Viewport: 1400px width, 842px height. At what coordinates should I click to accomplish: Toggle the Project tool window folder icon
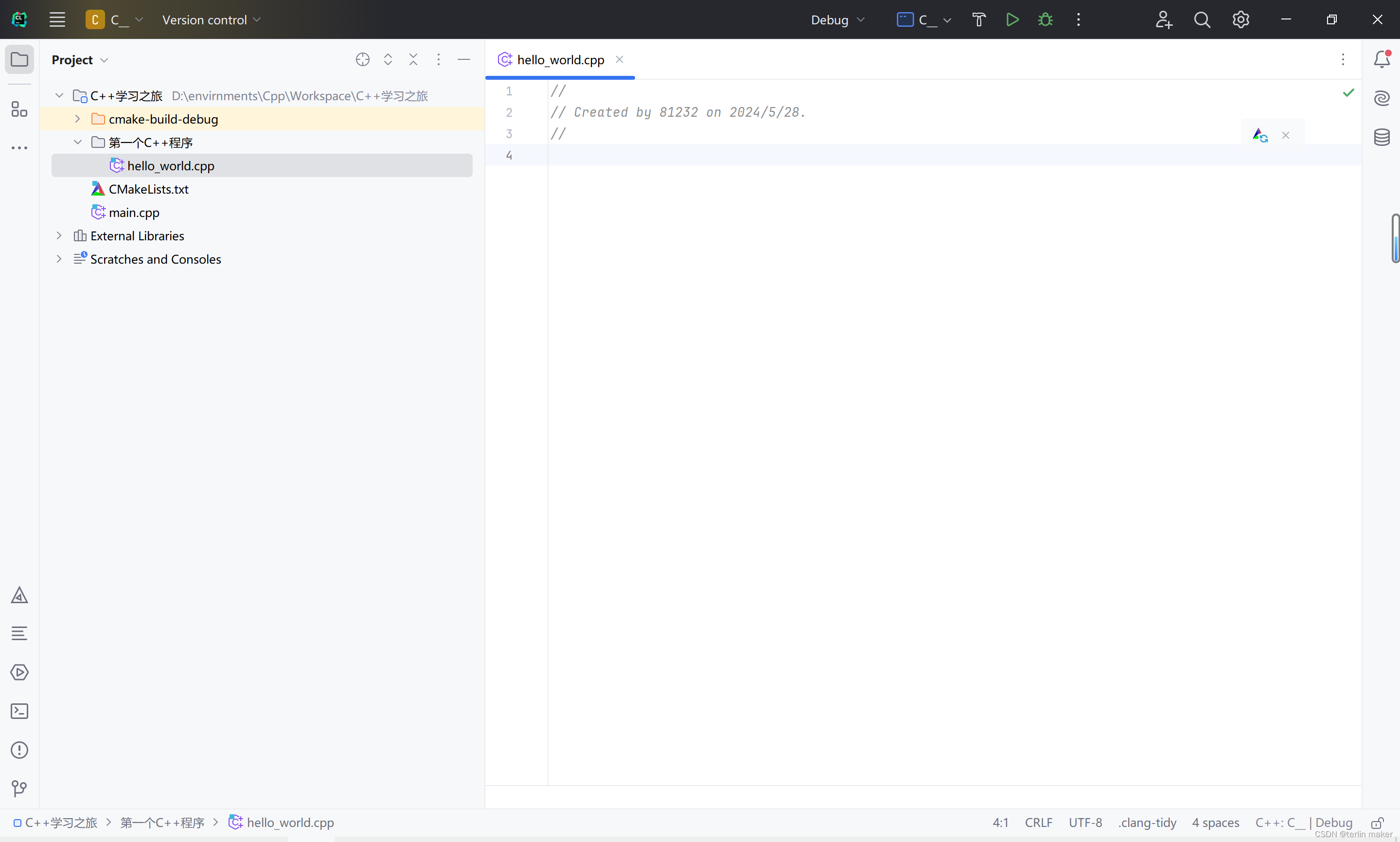tap(19, 59)
